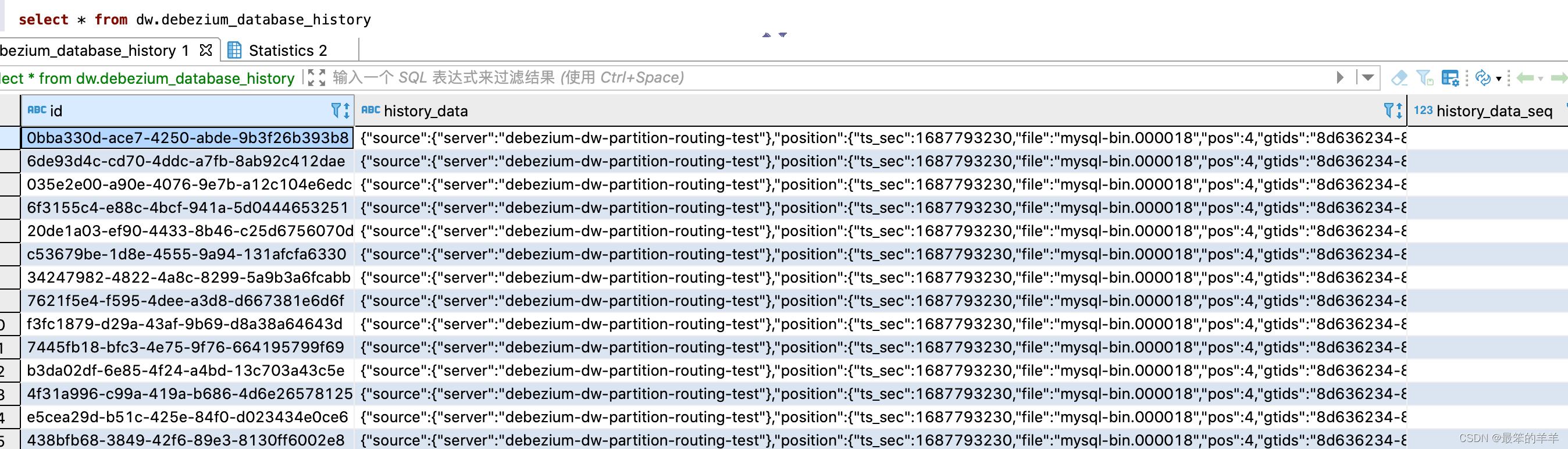Open the back history dropdown arrow

[x=1541, y=79]
